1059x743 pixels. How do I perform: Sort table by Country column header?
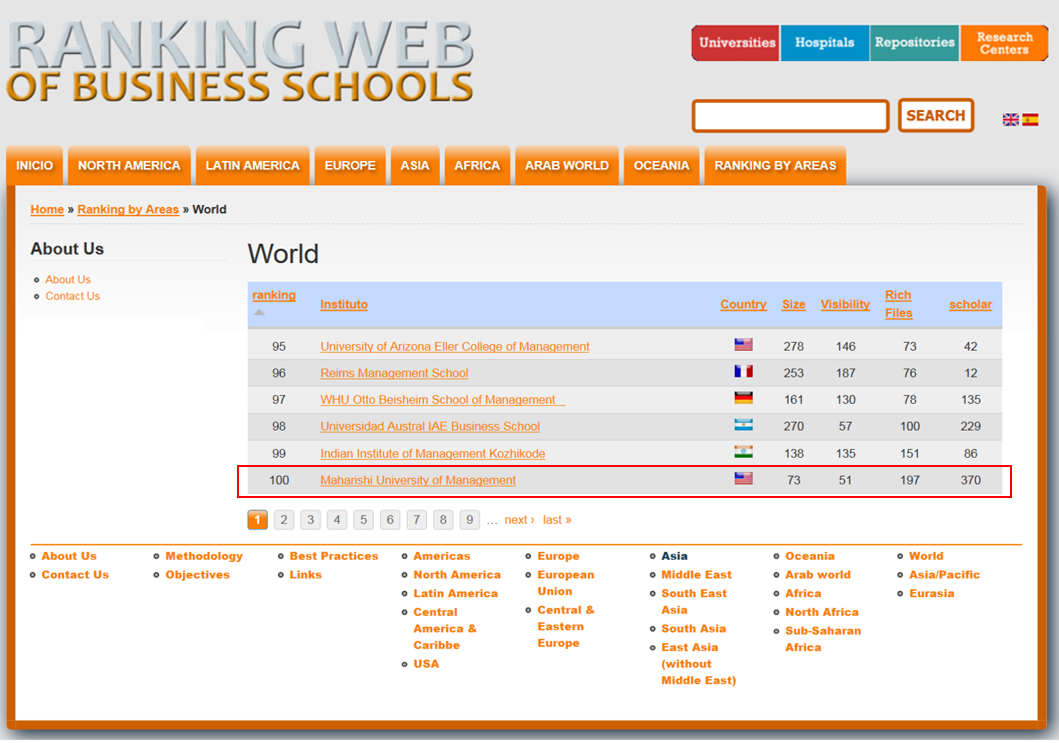[x=743, y=305]
